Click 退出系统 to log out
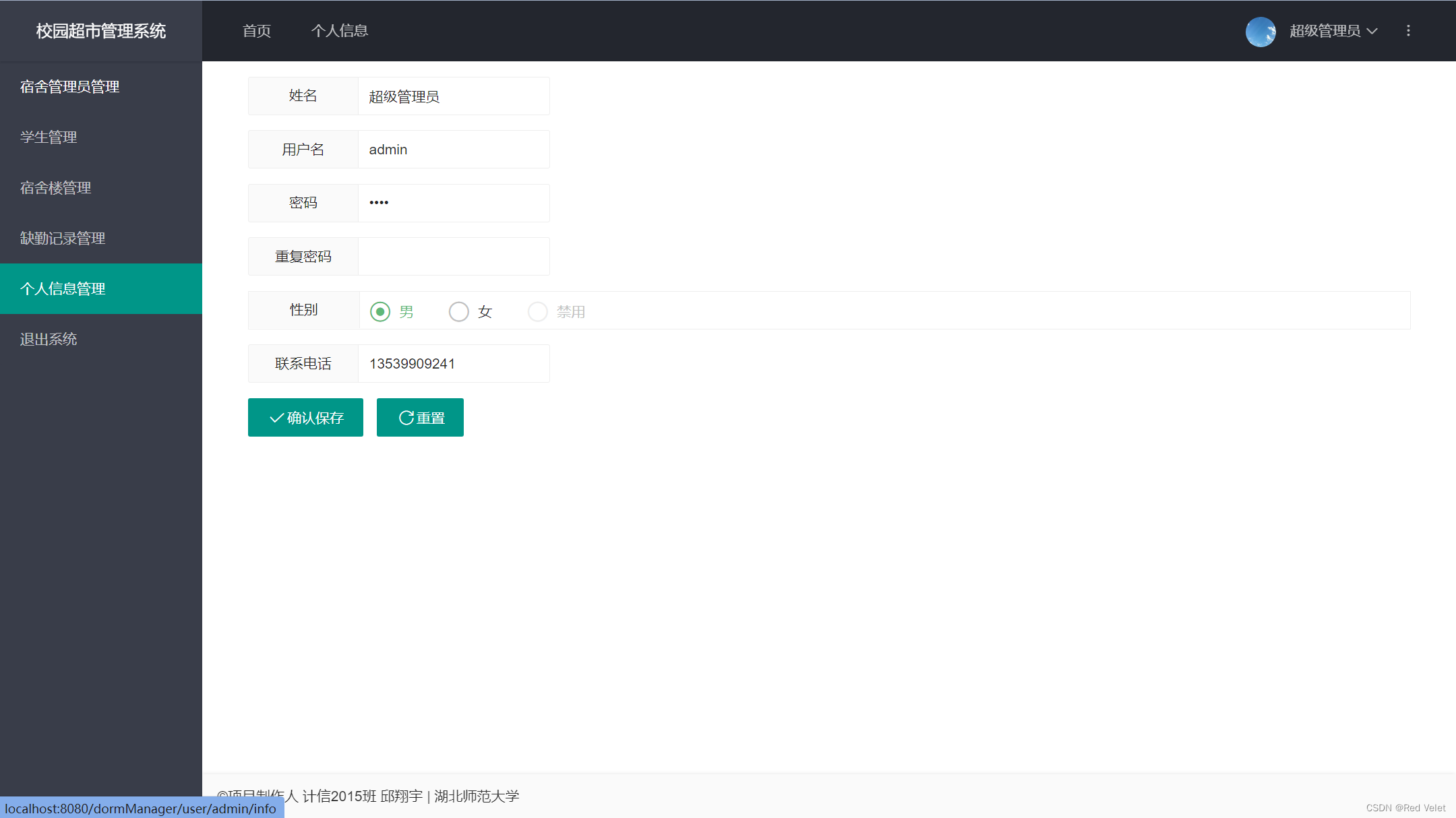 [101, 340]
